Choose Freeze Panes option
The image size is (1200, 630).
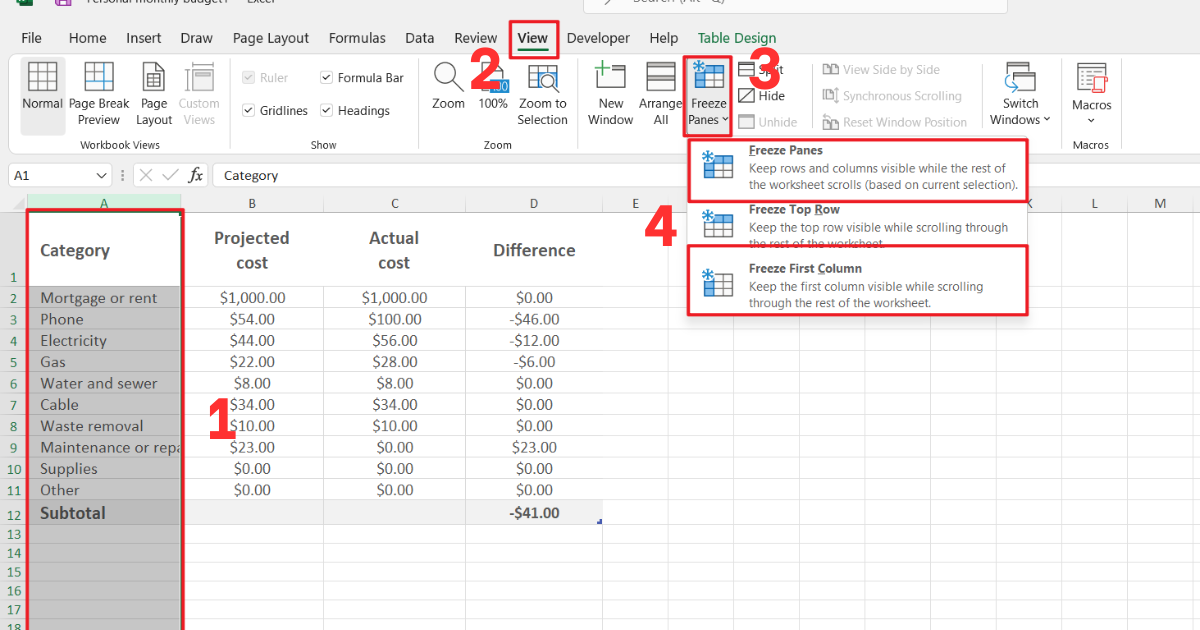pos(858,168)
